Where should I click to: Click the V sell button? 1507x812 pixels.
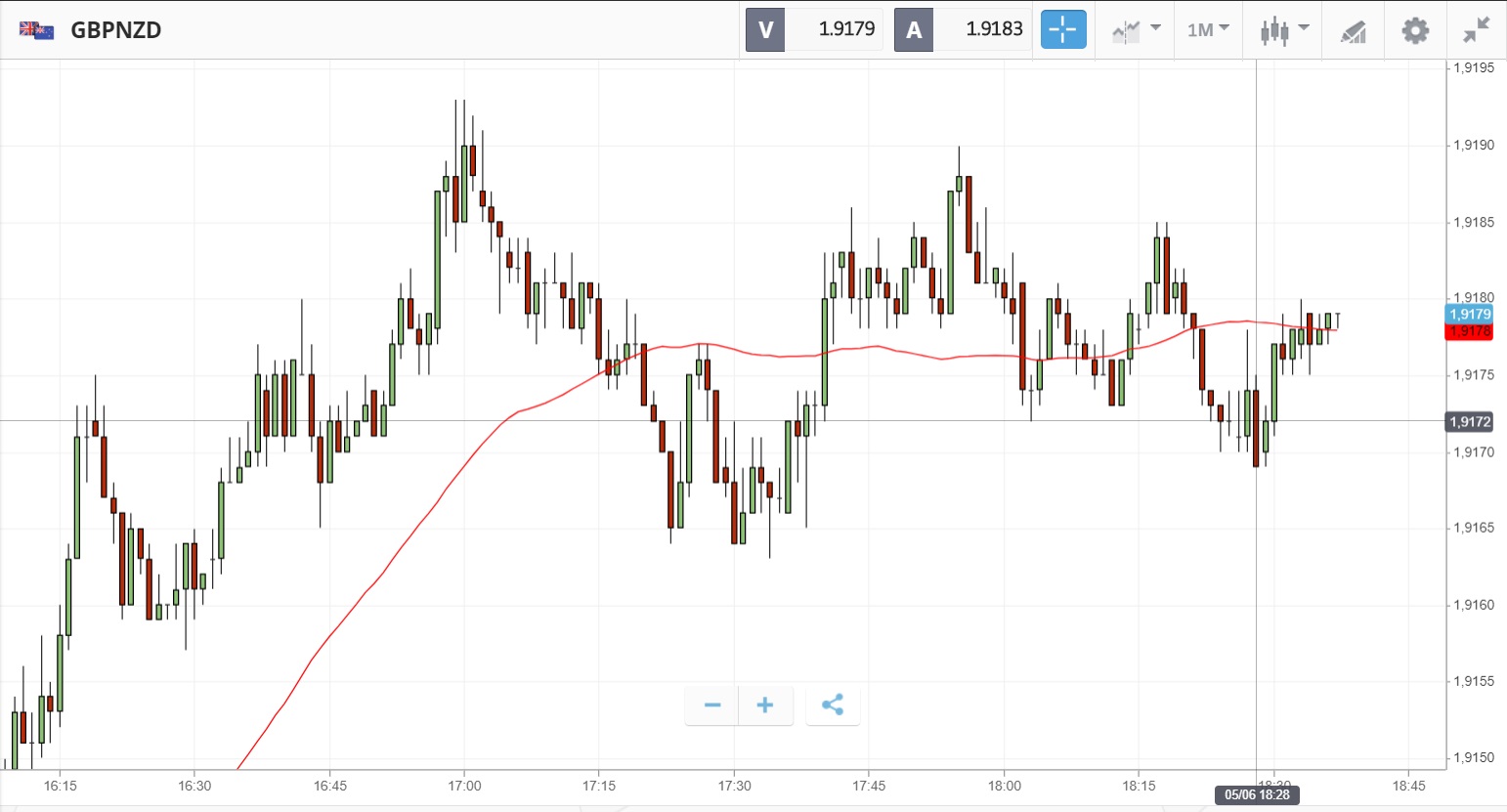(x=765, y=29)
